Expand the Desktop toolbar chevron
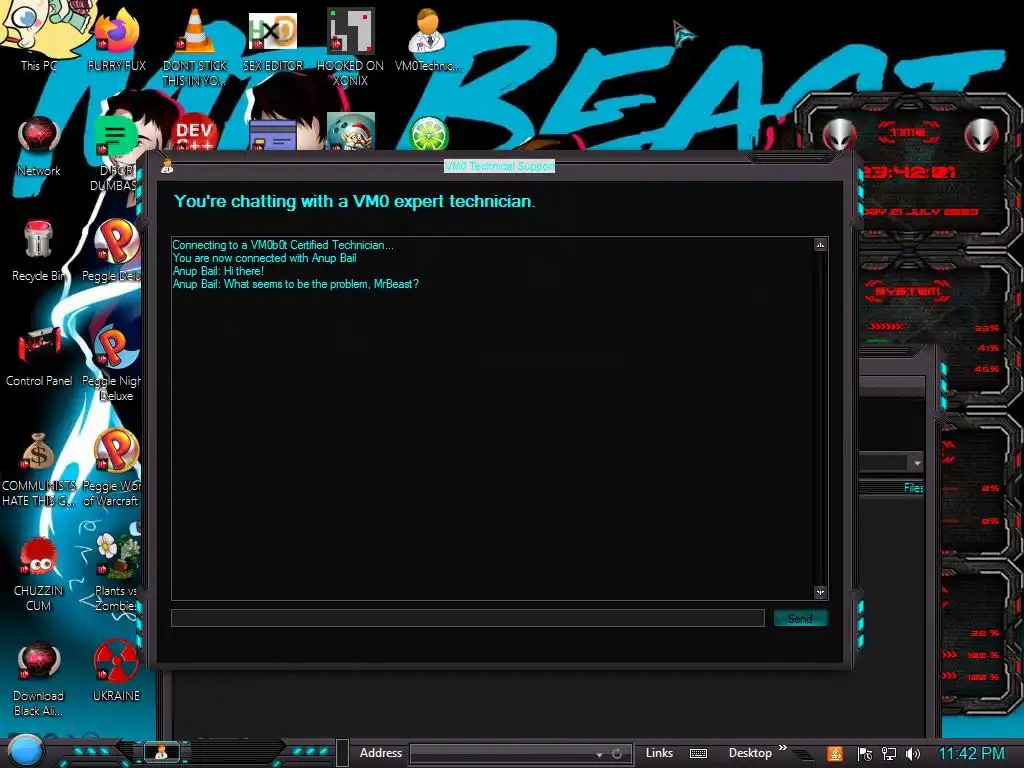This screenshot has height=768, width=1024. tap(782, 748)
